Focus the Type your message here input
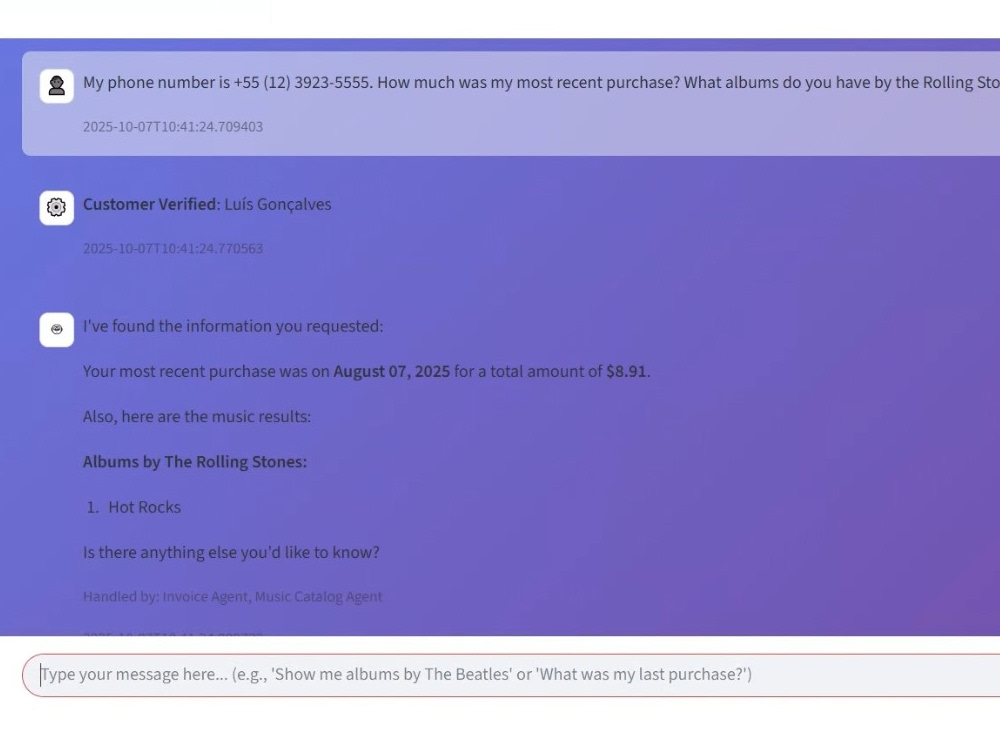Viewport: 1000px width, 750px height. 511,675
